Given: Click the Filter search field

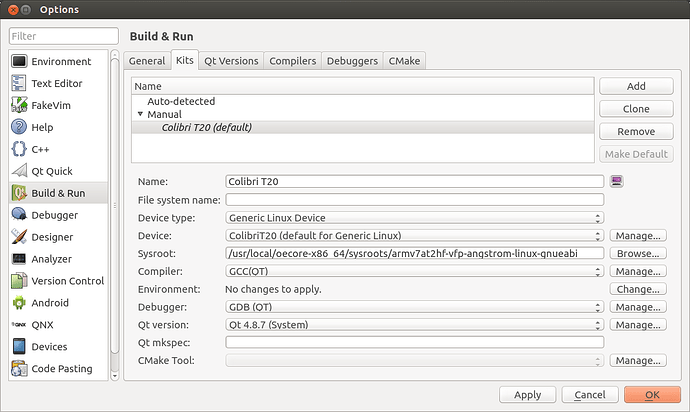Looking at the screenshot, I should tap(64, 36).
